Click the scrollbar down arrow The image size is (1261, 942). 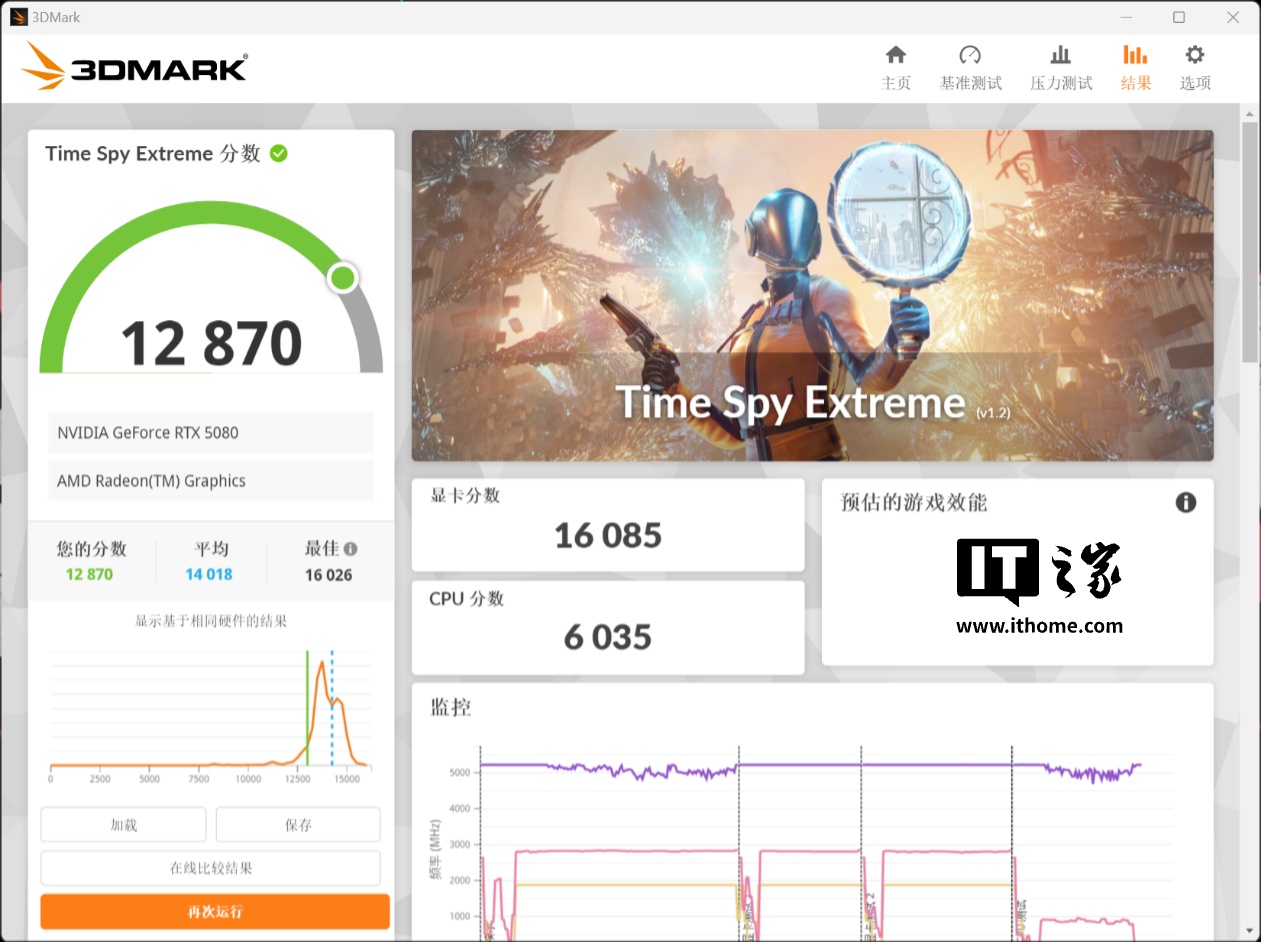point(1249,930)
